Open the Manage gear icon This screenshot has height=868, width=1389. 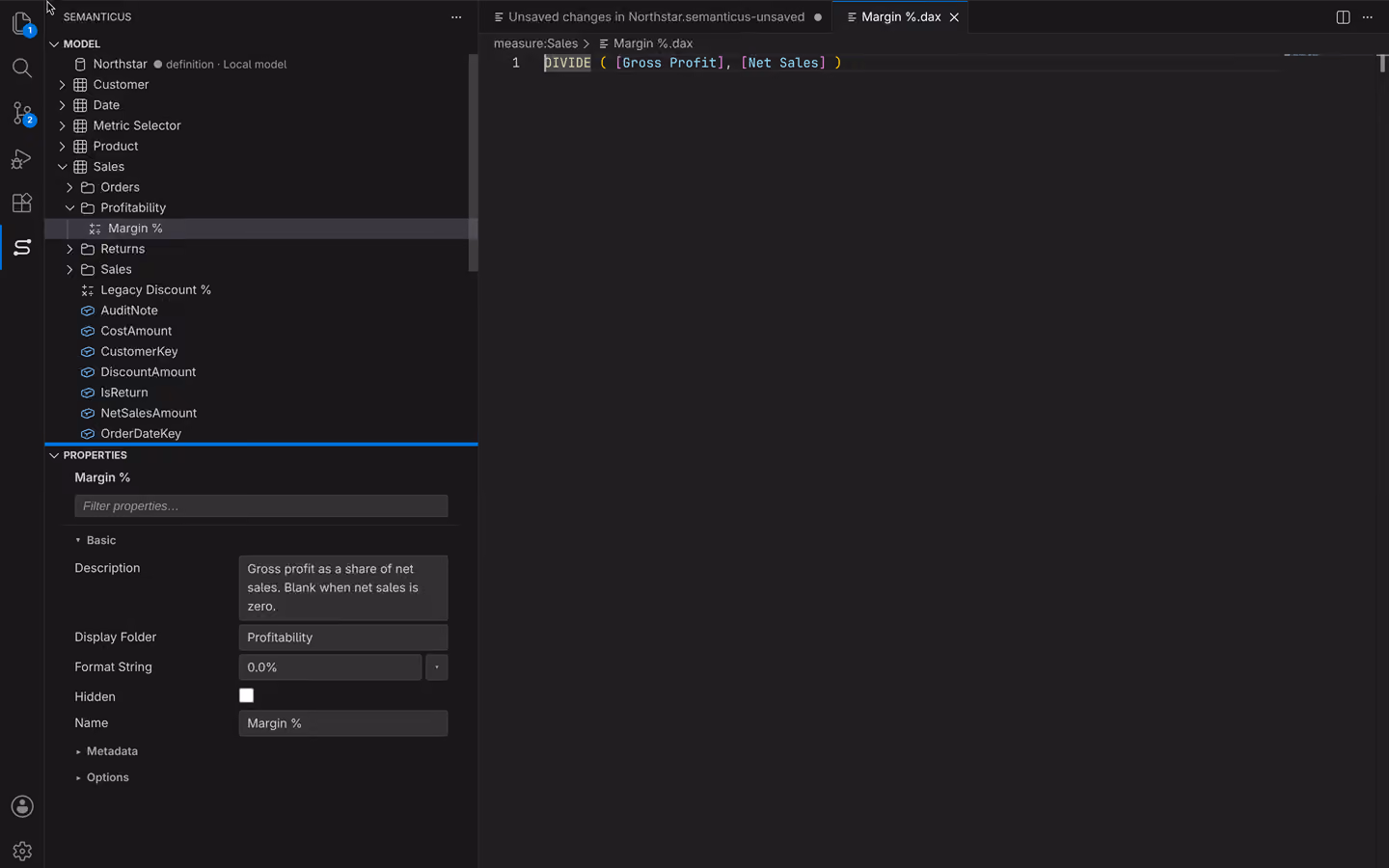point(22,852)
